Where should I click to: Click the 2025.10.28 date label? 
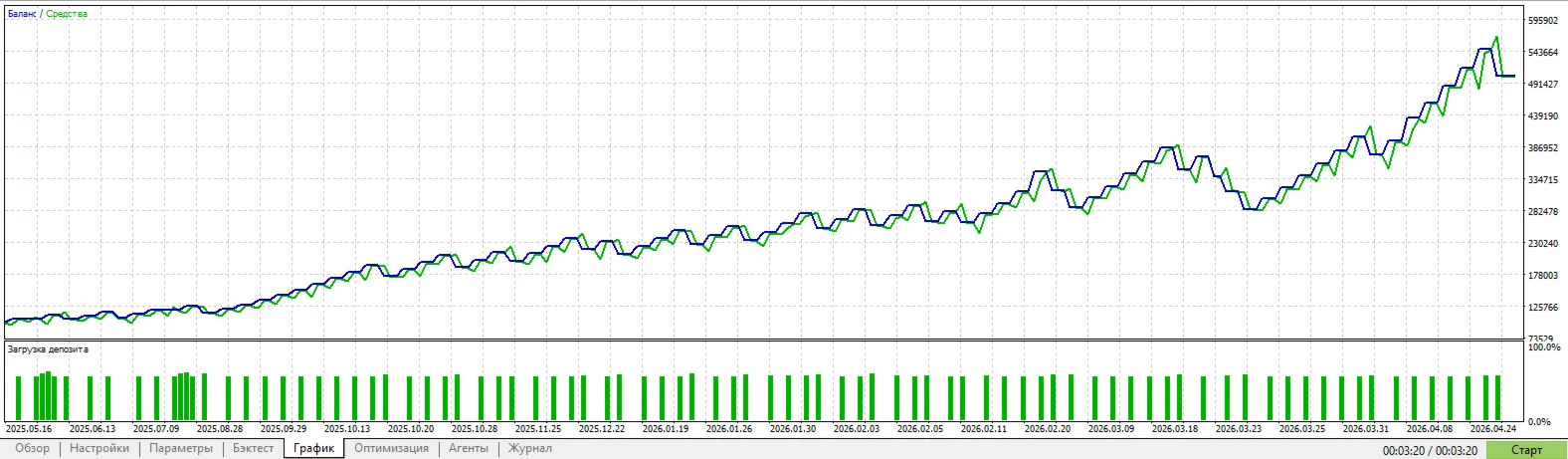tap(475, 429)
